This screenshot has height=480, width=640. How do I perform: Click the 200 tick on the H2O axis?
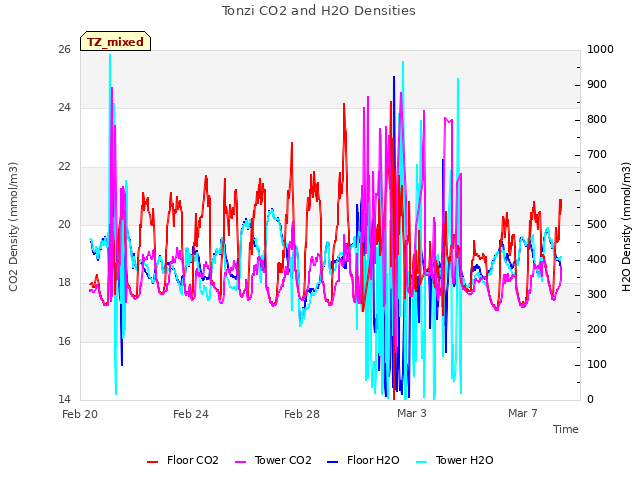point(597,329)
